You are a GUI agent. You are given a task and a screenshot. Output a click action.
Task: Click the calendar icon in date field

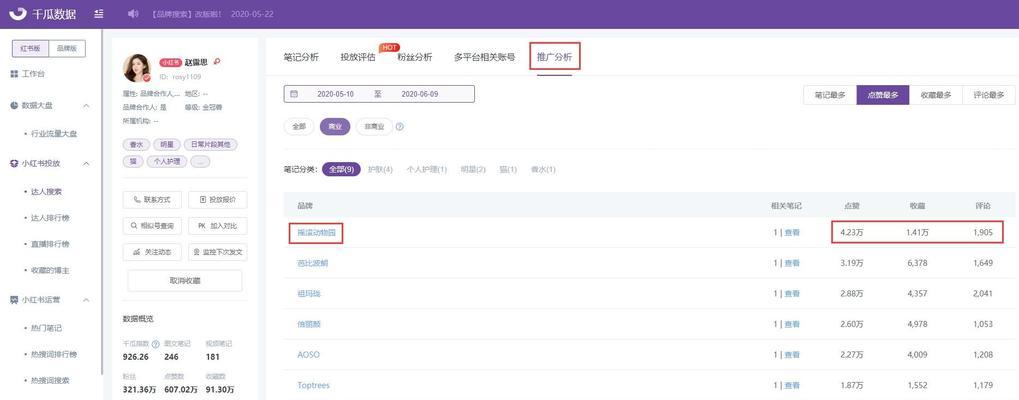[x=294, y=94]
